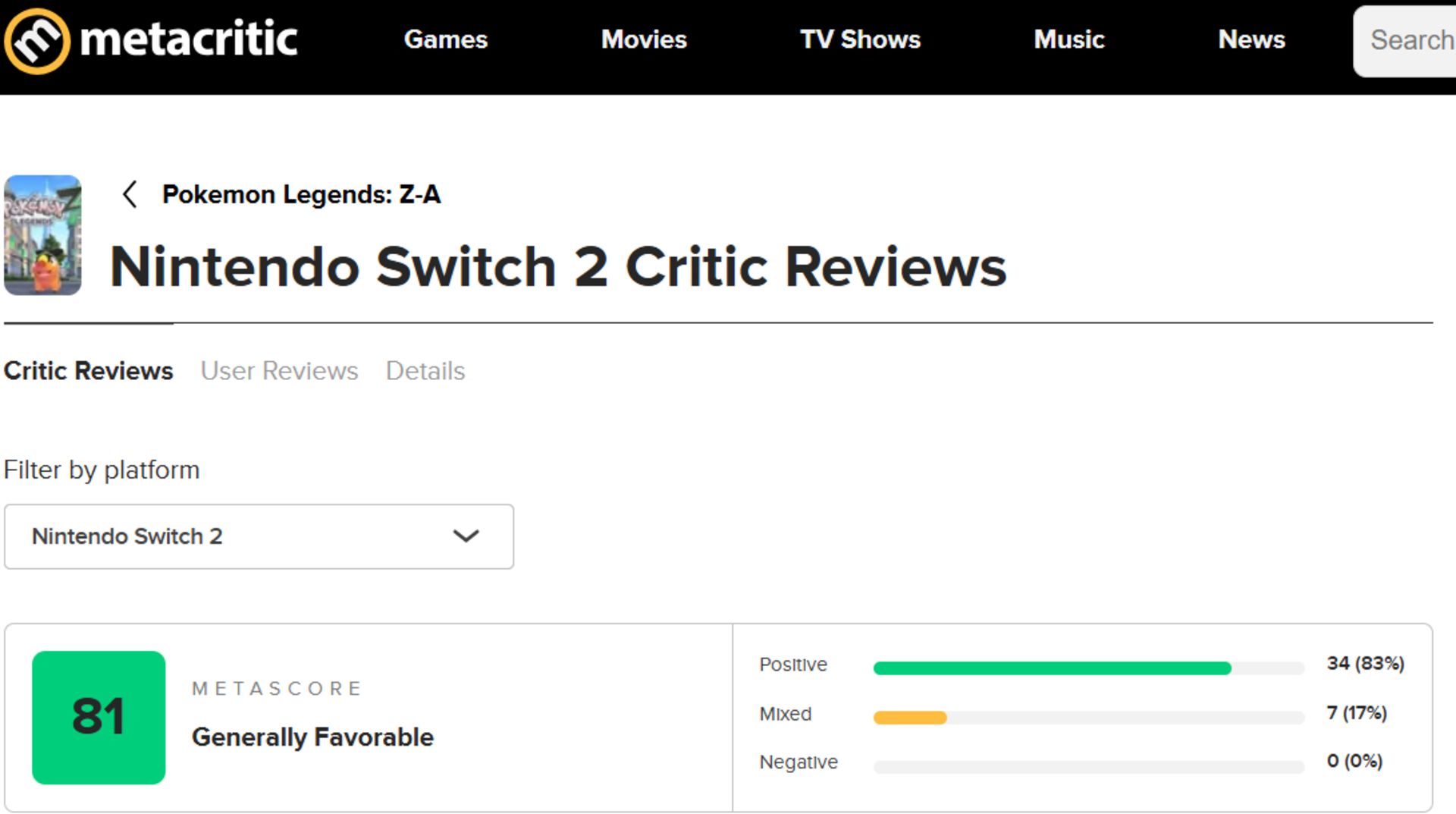The image size is (1456, 814).
Task: Open the News section
Action: tap(1251, 39)
